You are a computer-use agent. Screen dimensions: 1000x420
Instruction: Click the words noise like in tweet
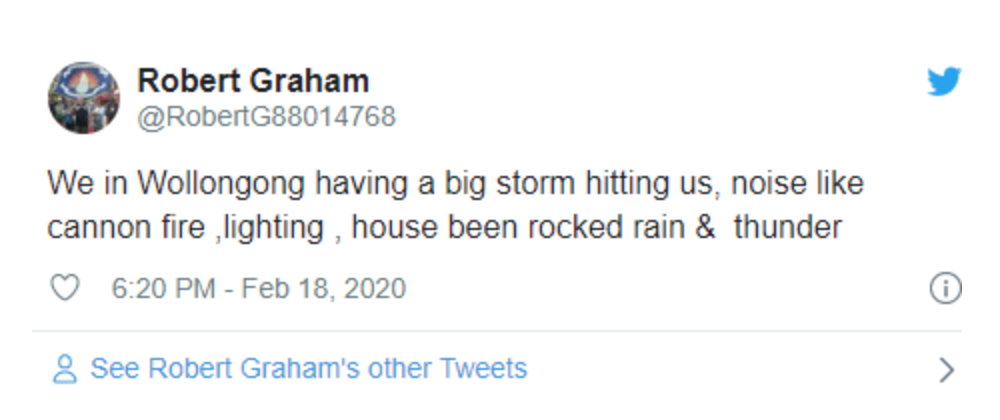click(x=797, y=184)
